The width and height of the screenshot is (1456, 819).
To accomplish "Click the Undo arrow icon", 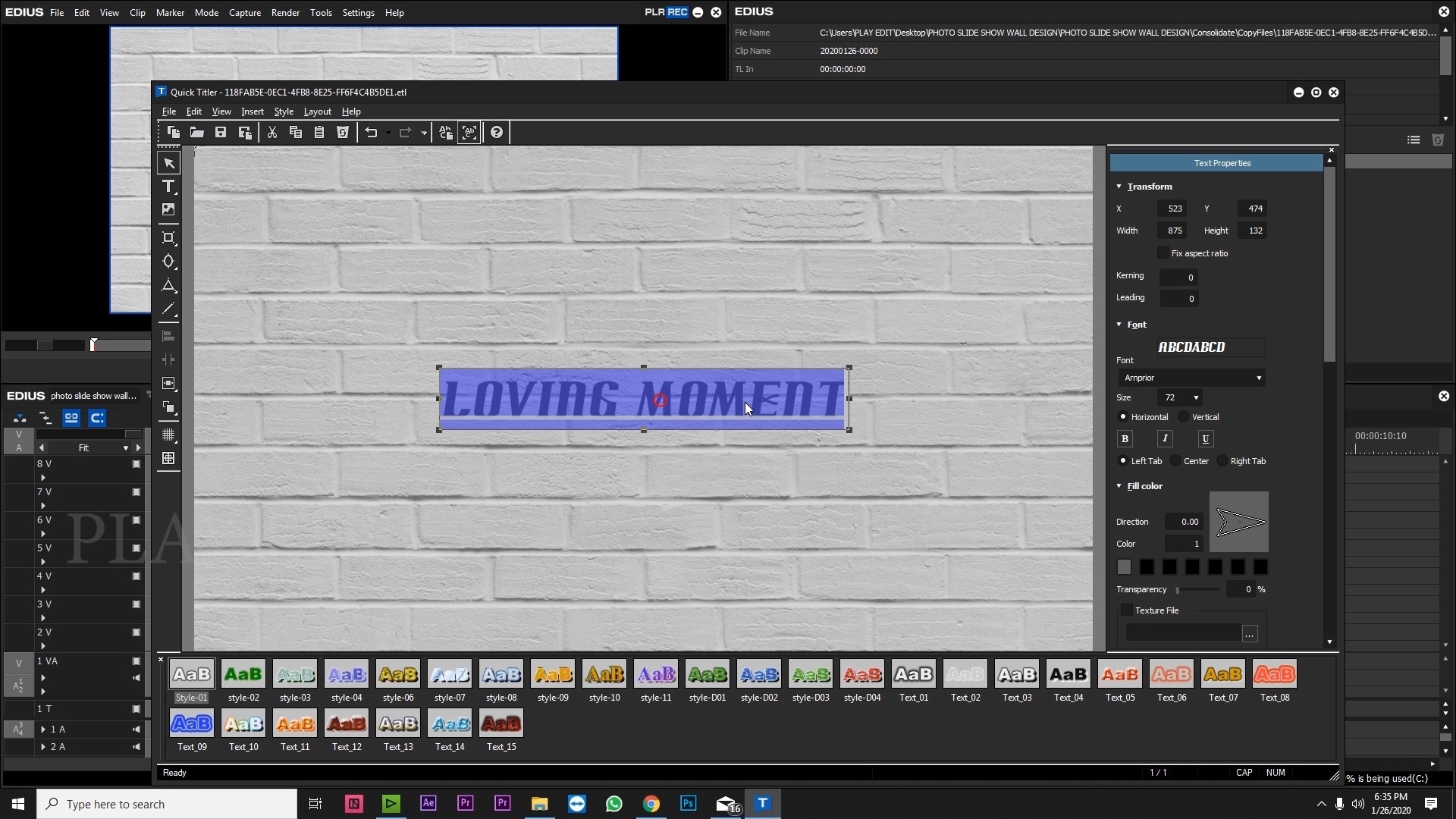I will pos(371,133).
